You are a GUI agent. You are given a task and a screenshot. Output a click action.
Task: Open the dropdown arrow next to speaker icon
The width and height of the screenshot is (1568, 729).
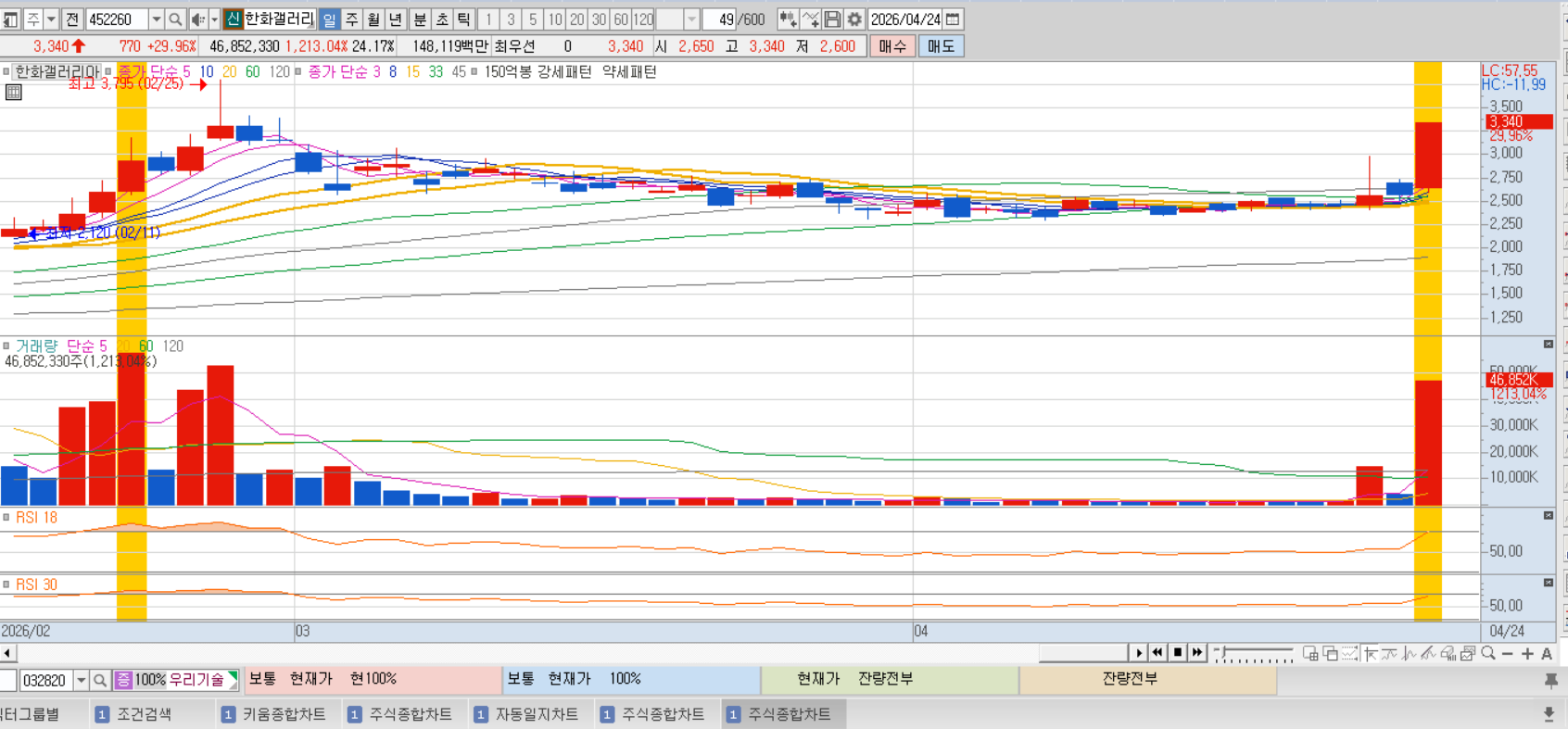point(214,19)
